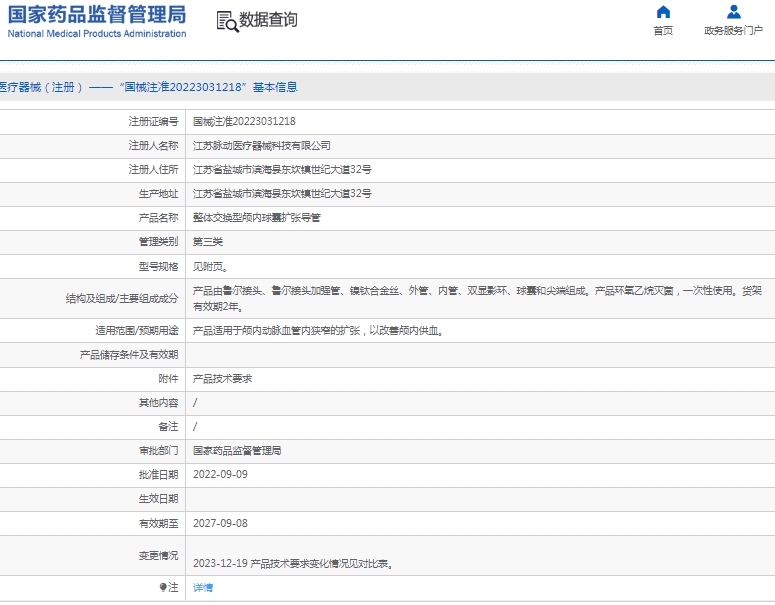Select the 生产地址 address value
This screenshot has width=775, height=605.
[x=282, y=193]
